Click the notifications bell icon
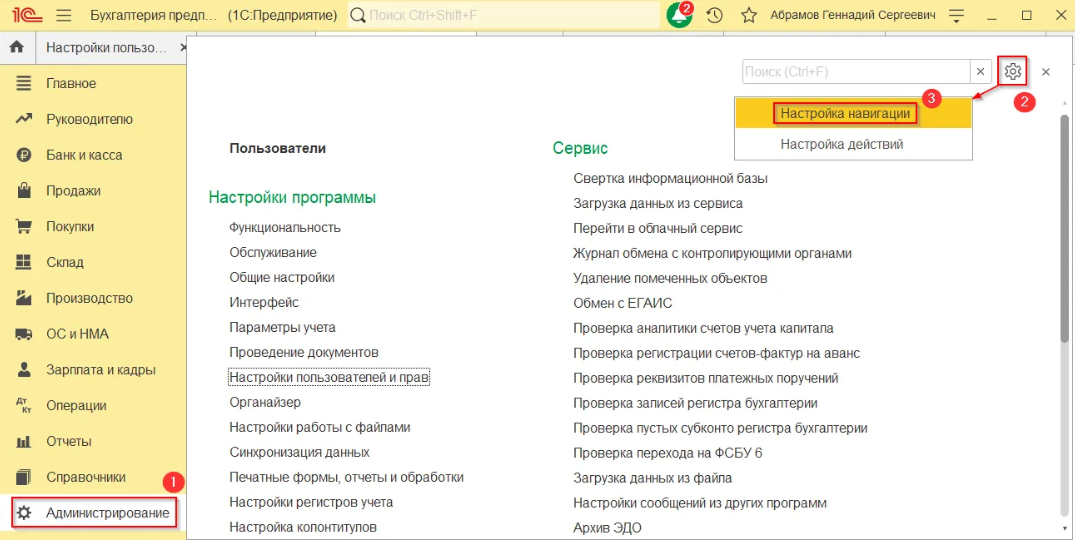This screenshot has width=1075, height=540. 679,16
